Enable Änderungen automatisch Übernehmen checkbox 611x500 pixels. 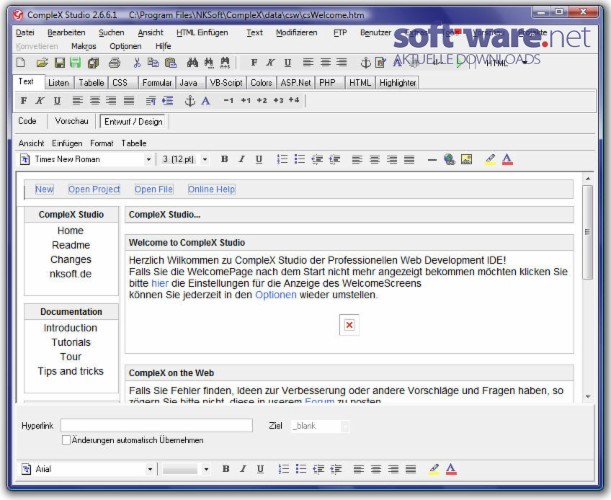point(66,440)
